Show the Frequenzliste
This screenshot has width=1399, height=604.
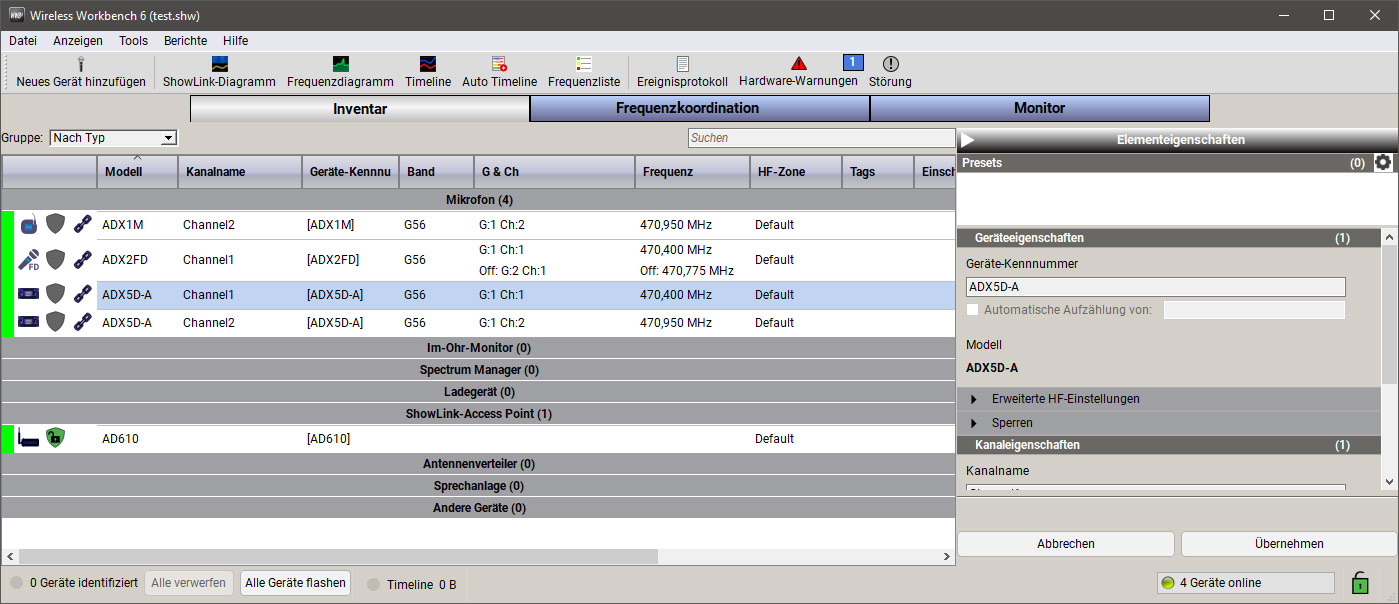[x=584, y=65]
